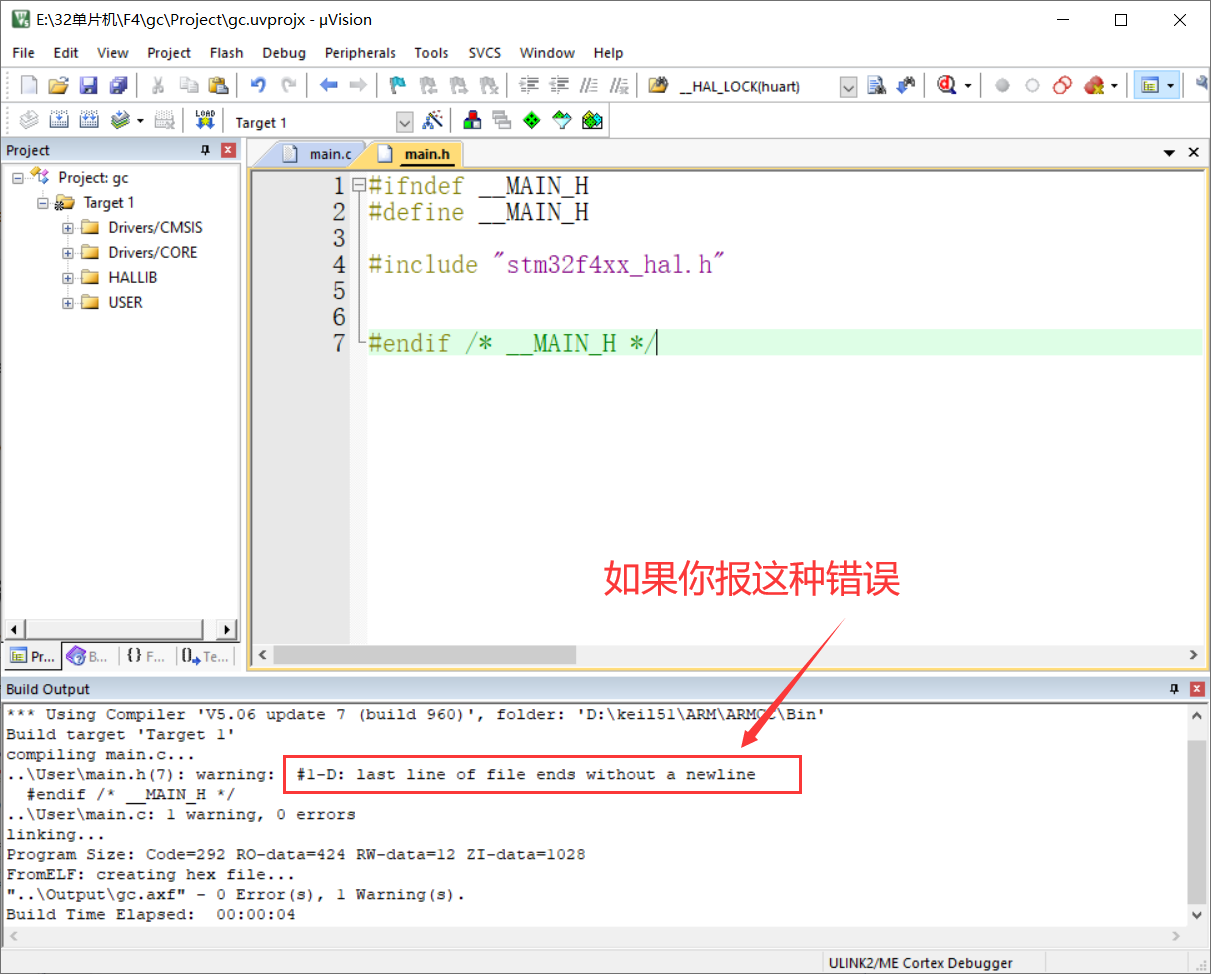
Task: Select the Rebuild all target files icon
Action: 89,120
